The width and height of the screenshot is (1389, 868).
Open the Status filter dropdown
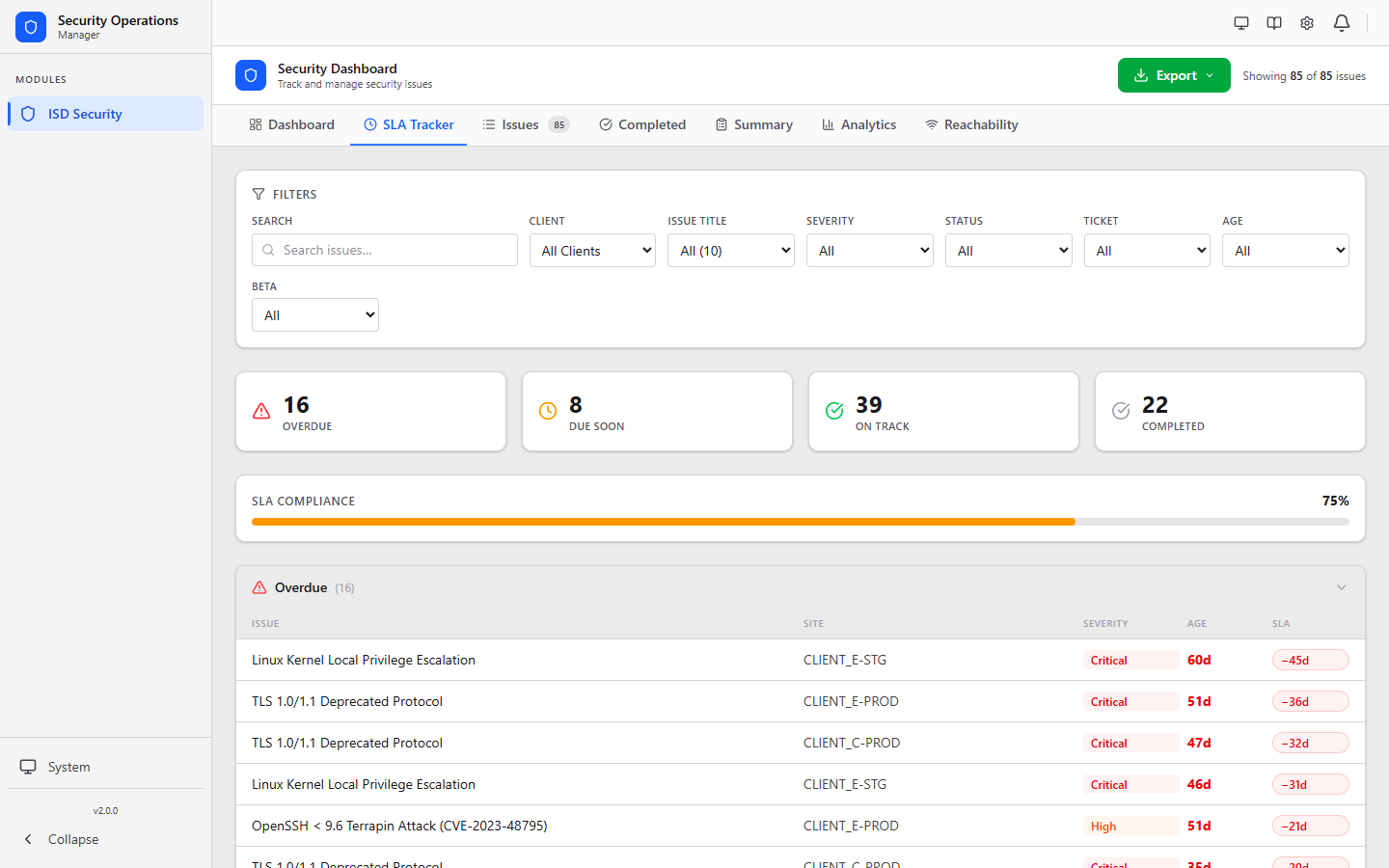pyautogui.click(x=1008, y=251)
